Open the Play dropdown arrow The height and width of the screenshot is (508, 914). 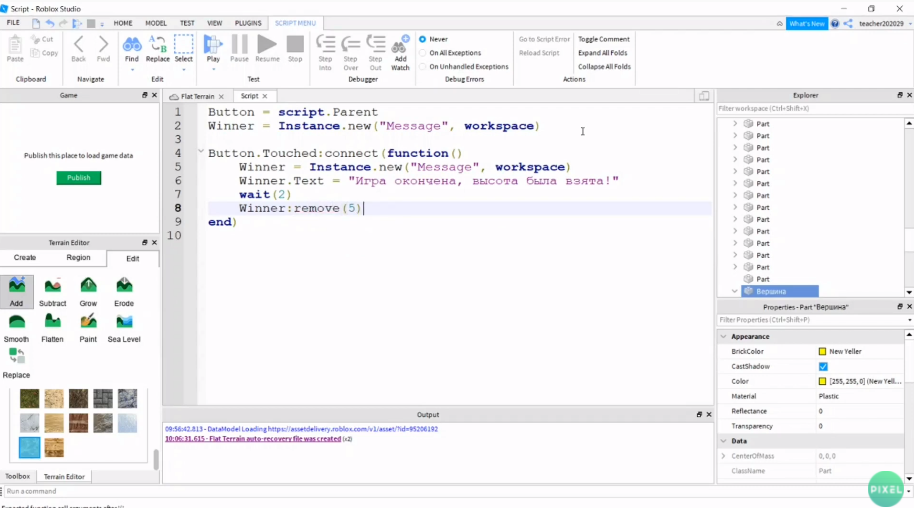point(213,70)
